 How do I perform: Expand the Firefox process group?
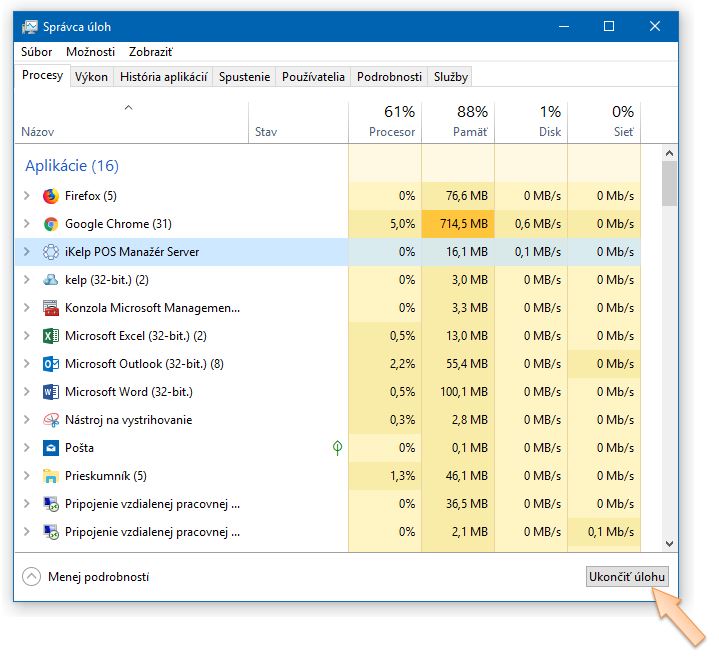(x=27, y=196)
